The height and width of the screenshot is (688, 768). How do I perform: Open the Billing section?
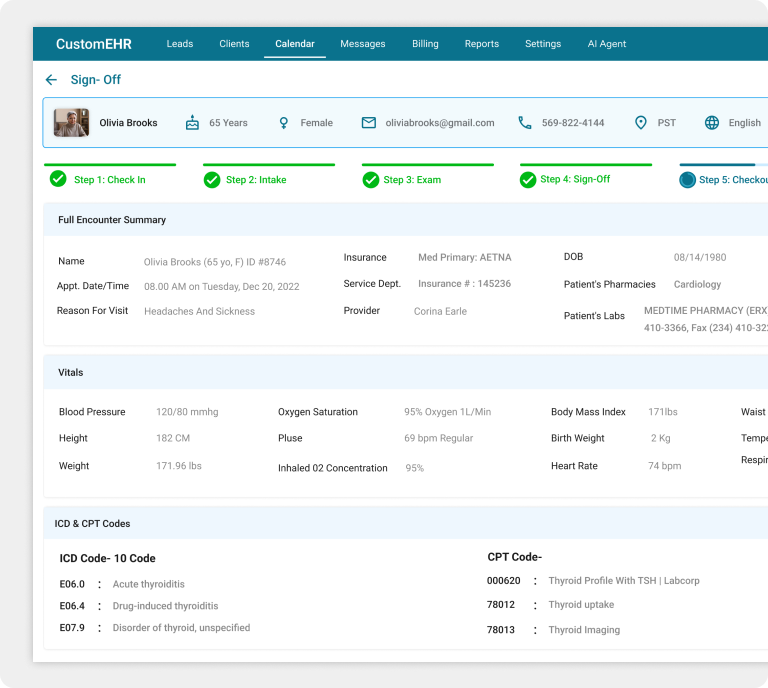(x=425, y=44)
